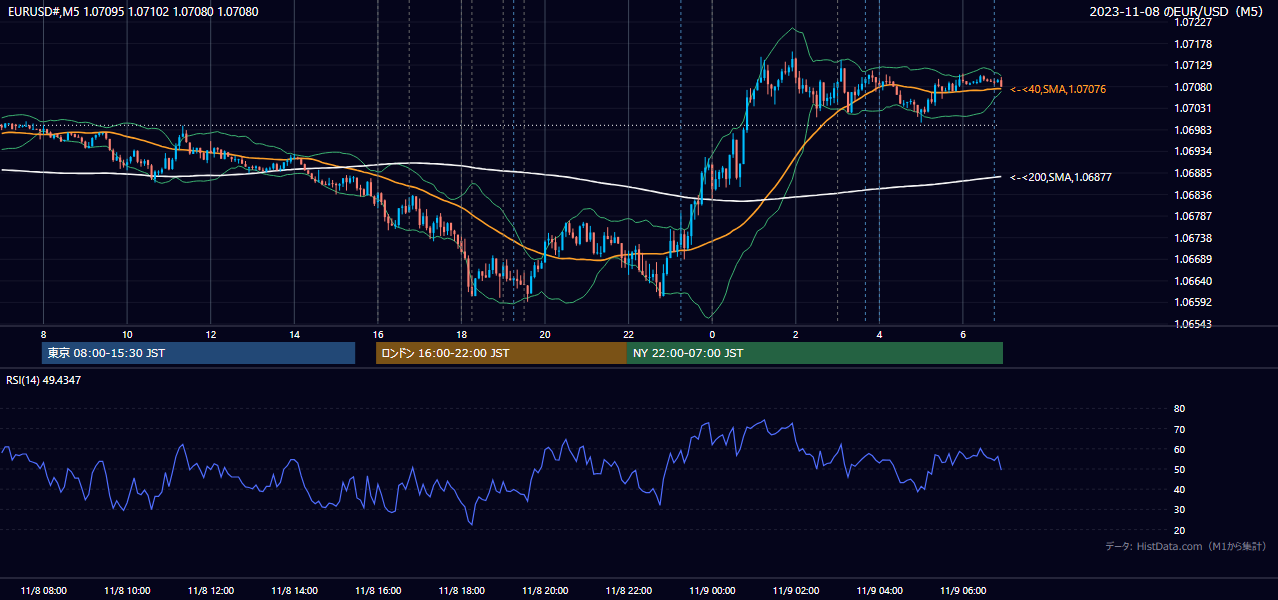Click price axis value 1.06640

point(1193,281)
